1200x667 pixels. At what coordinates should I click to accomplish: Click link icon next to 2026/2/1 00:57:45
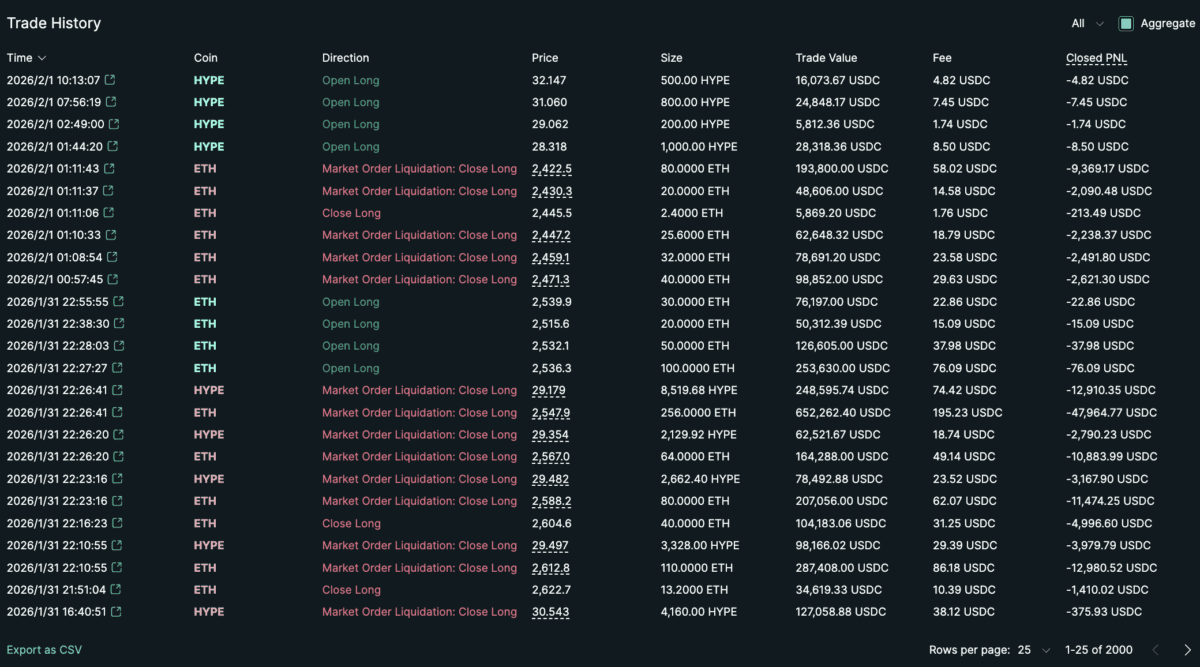113,280
